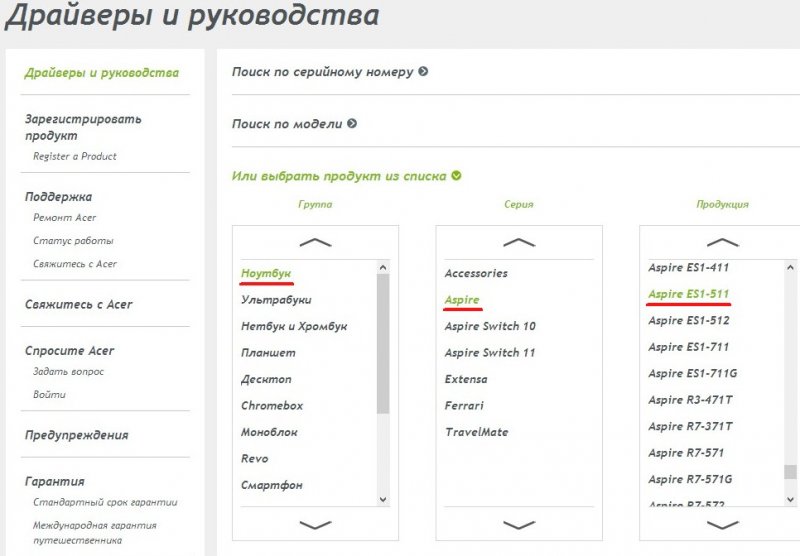Select Планшет in the group list

[x=268, y=353]
